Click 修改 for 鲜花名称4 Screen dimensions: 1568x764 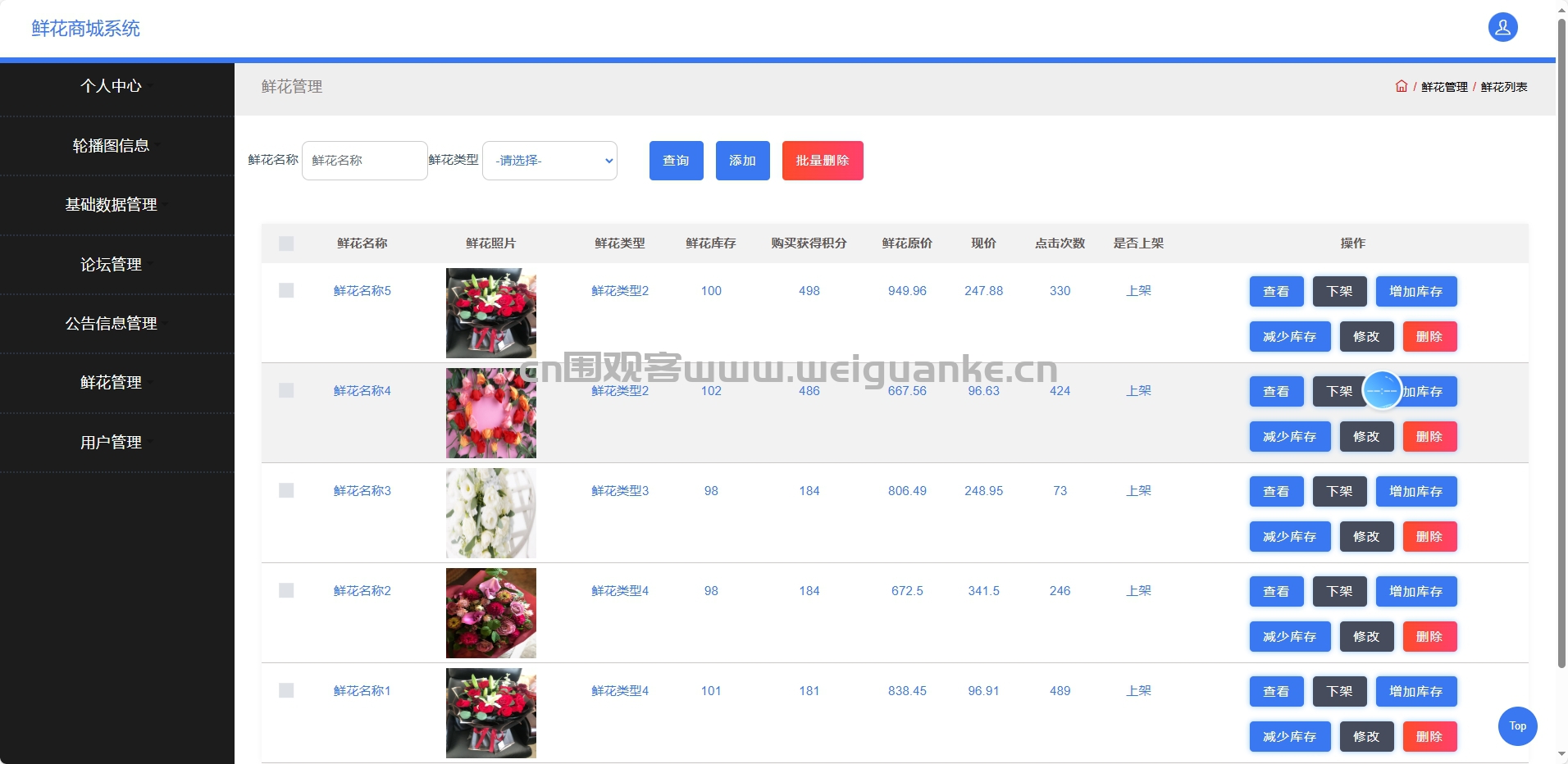pos(1366,436)
